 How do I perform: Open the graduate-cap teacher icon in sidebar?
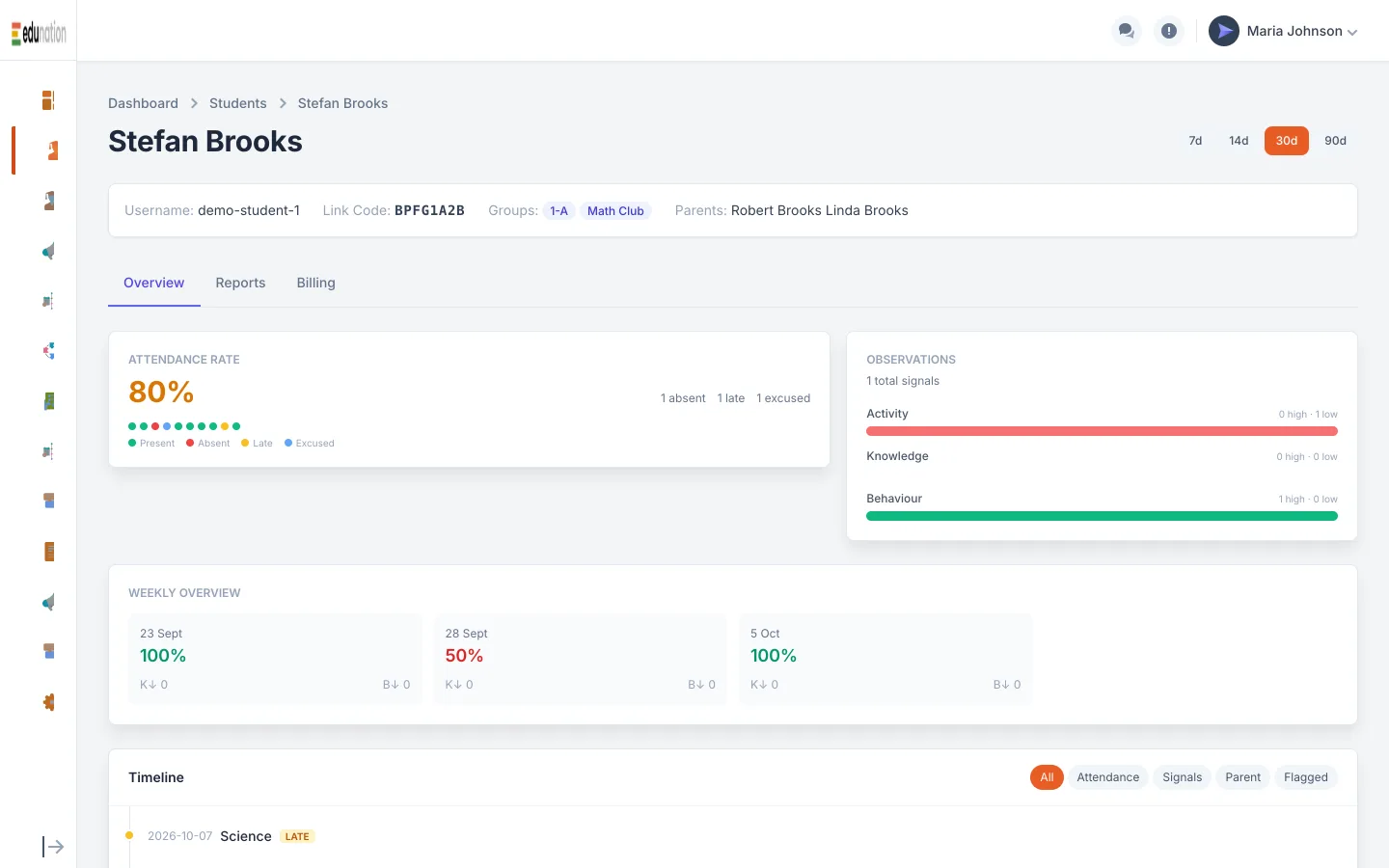[x=48, y=201]
